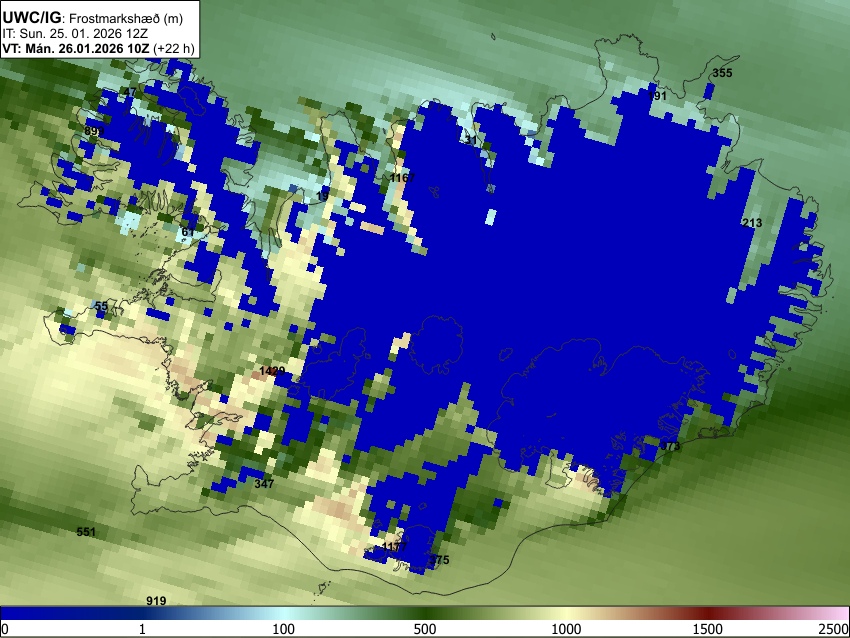Click the 31 value label

tap(471, 140)
